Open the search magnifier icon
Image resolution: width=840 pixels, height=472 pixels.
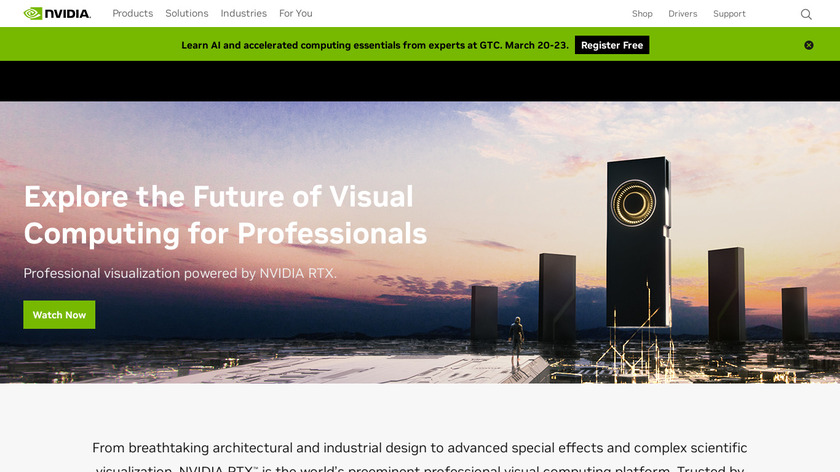806,14
